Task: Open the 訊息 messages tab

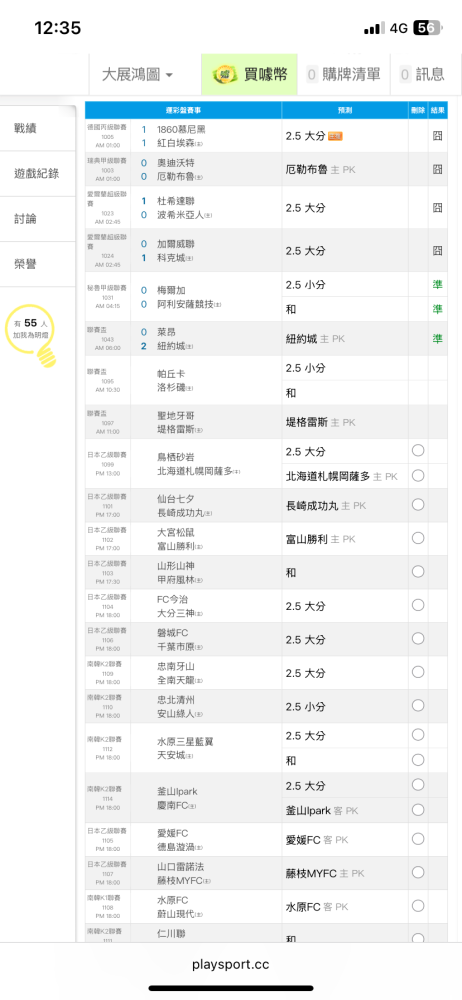Action: [422, 75]
